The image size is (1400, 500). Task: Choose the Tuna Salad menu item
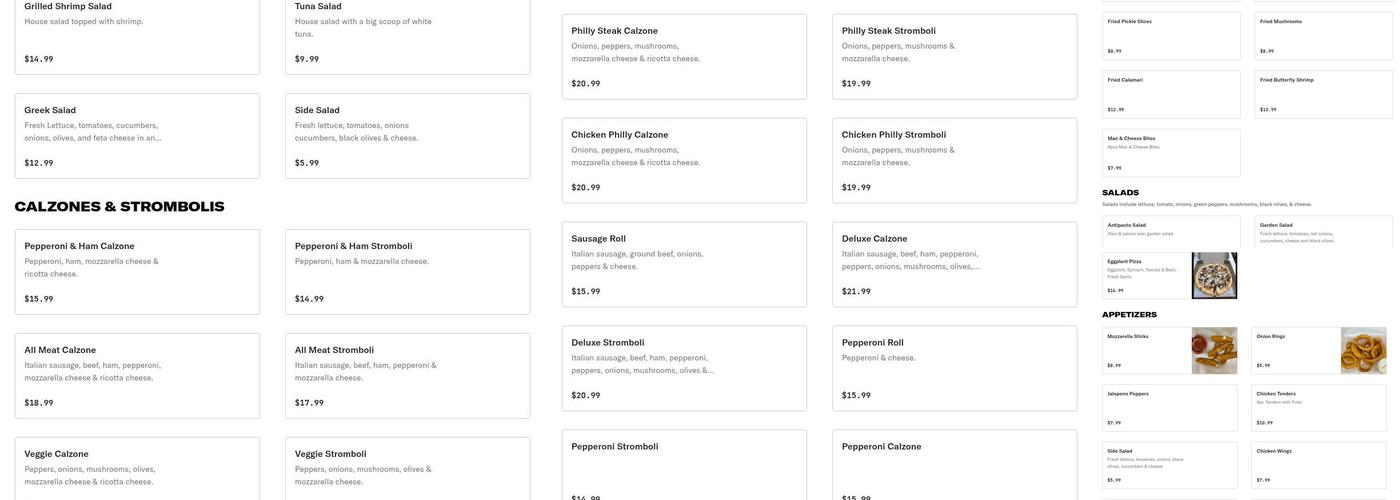pyautogui.click(x=407, y=37)
